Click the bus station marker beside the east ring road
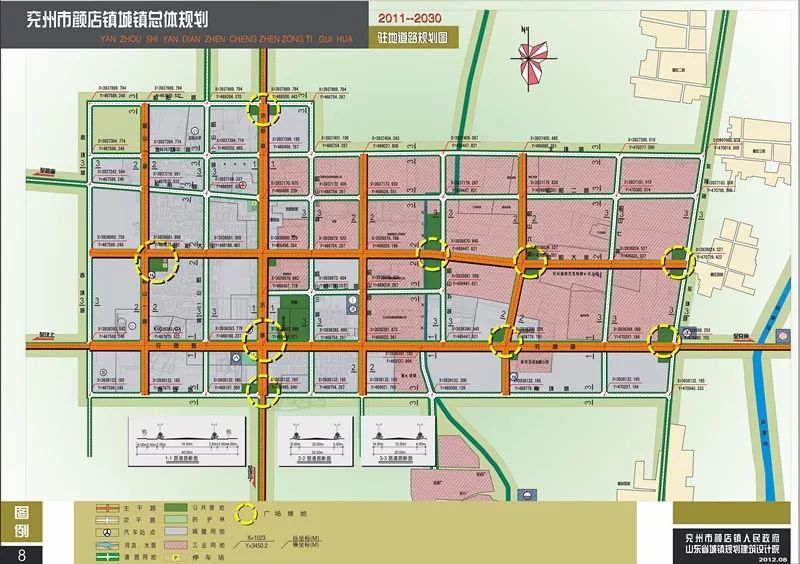This screenshot has width=800, height=564. click(x=687, y=332)
